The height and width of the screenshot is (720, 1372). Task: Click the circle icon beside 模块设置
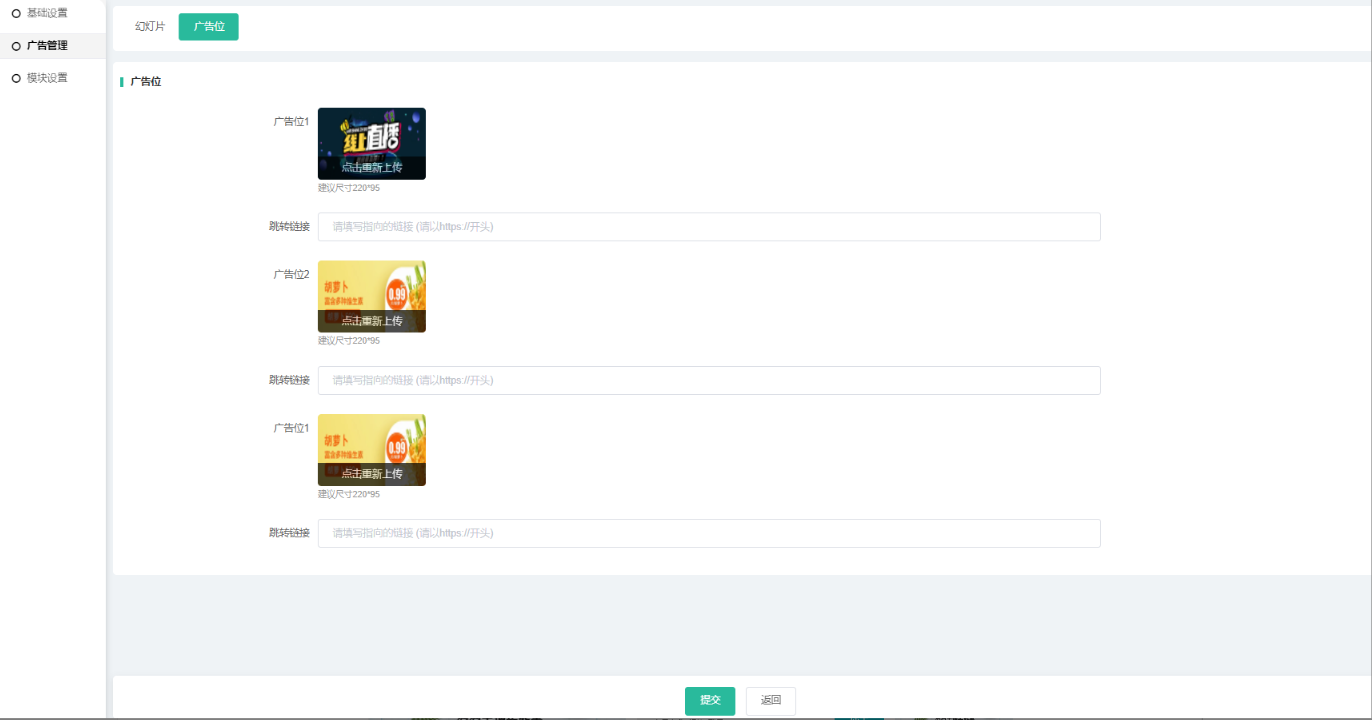(x=16, y=78)
